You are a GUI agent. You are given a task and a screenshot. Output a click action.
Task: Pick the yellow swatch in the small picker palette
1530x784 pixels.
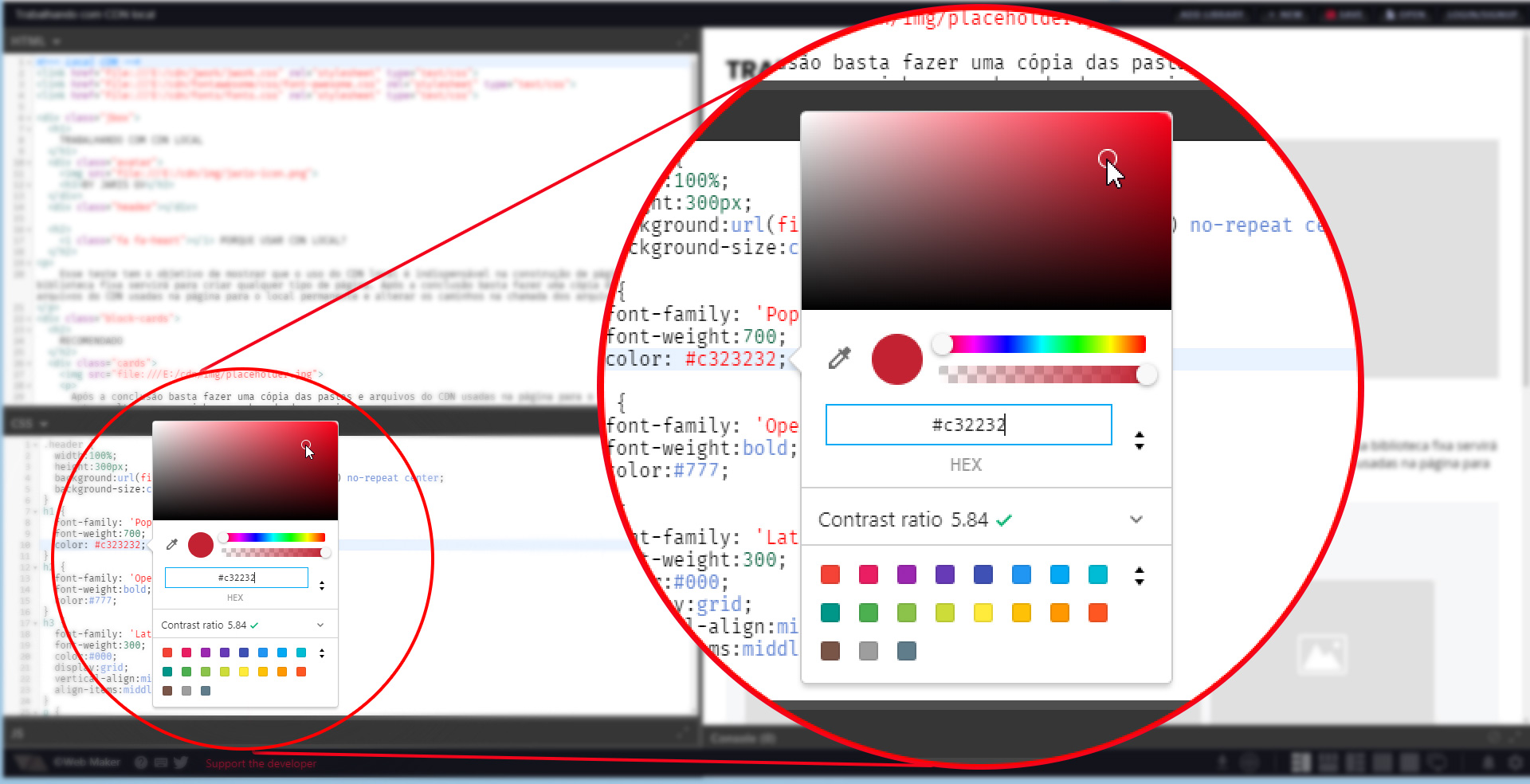[244, 672]
